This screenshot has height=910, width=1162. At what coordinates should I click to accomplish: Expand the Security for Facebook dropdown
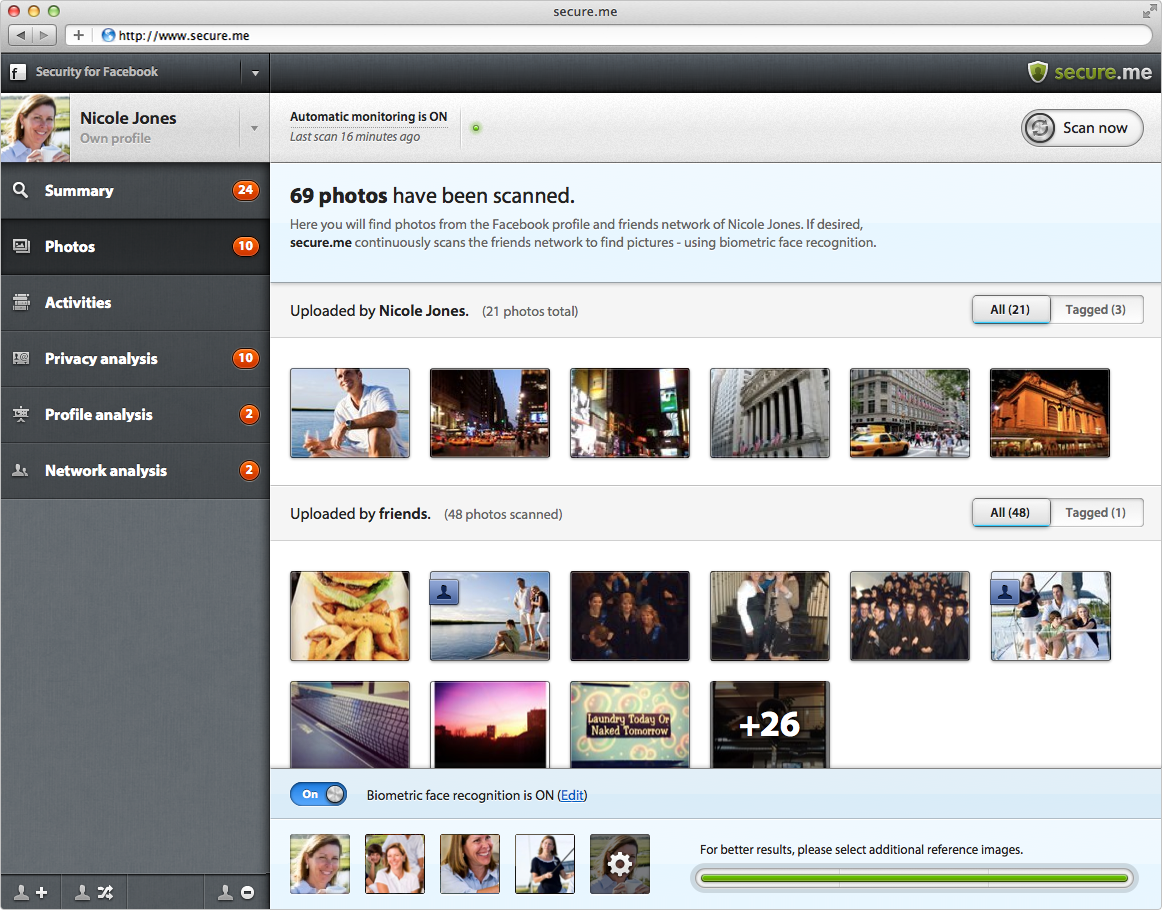[255, 73]
